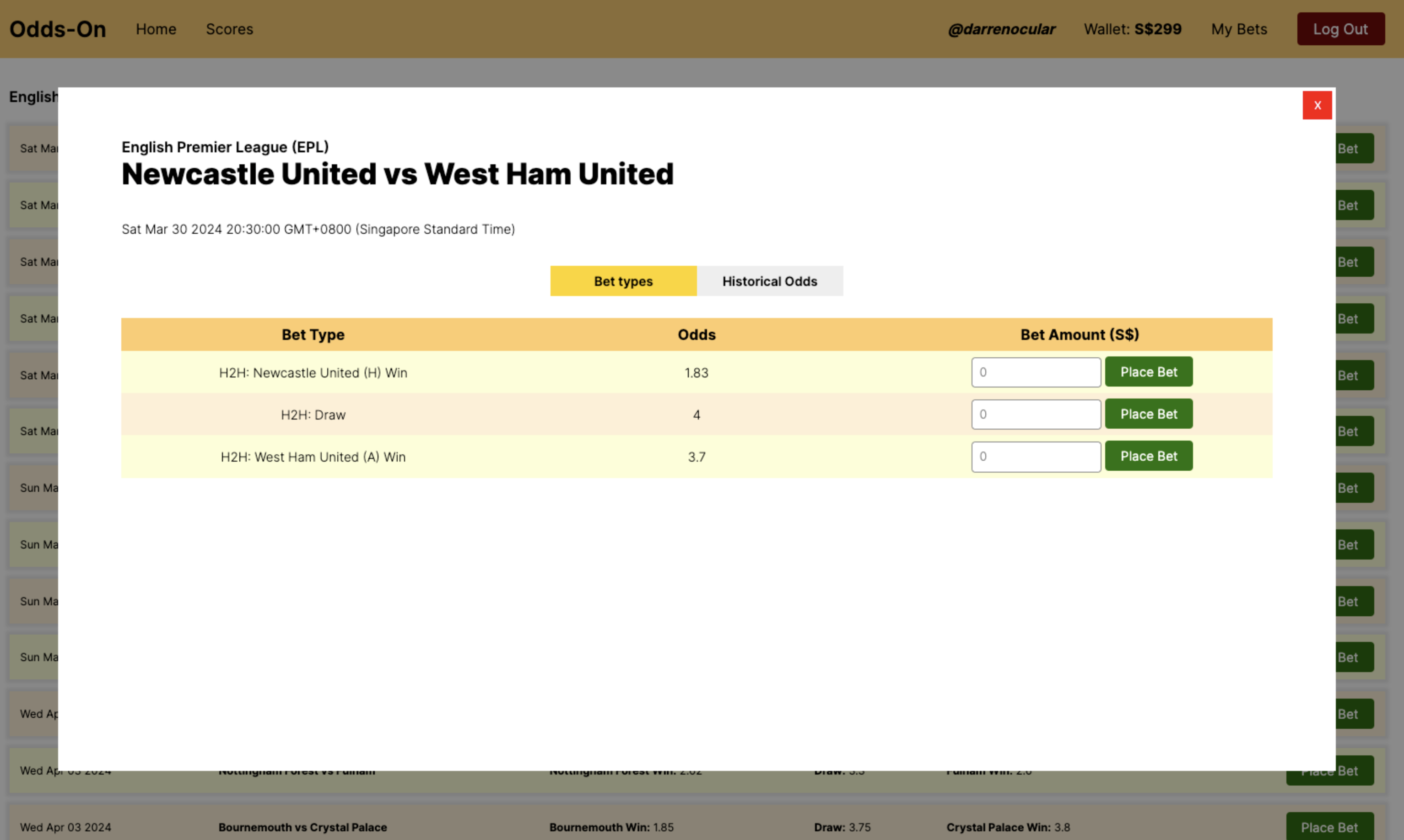Image resolution: width=1404 pixels, height=840 pixels.
Task: Place Bet on H2H Draw
Action: [x=1148, y=415]
